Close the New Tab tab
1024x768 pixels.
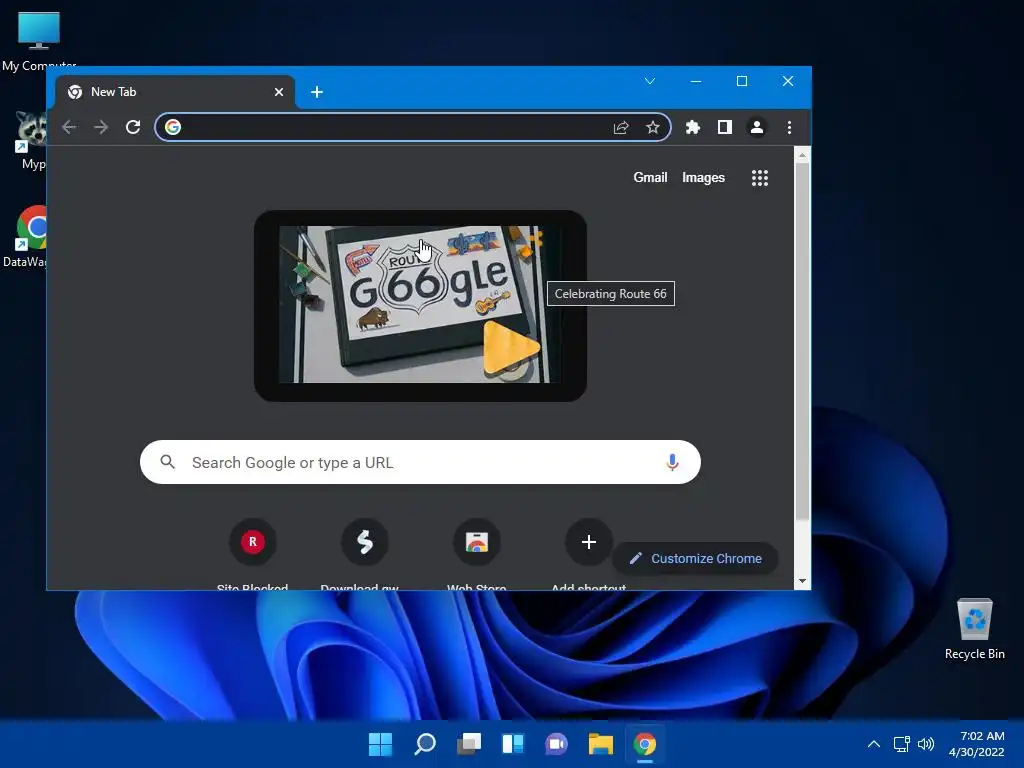point(279,92)
